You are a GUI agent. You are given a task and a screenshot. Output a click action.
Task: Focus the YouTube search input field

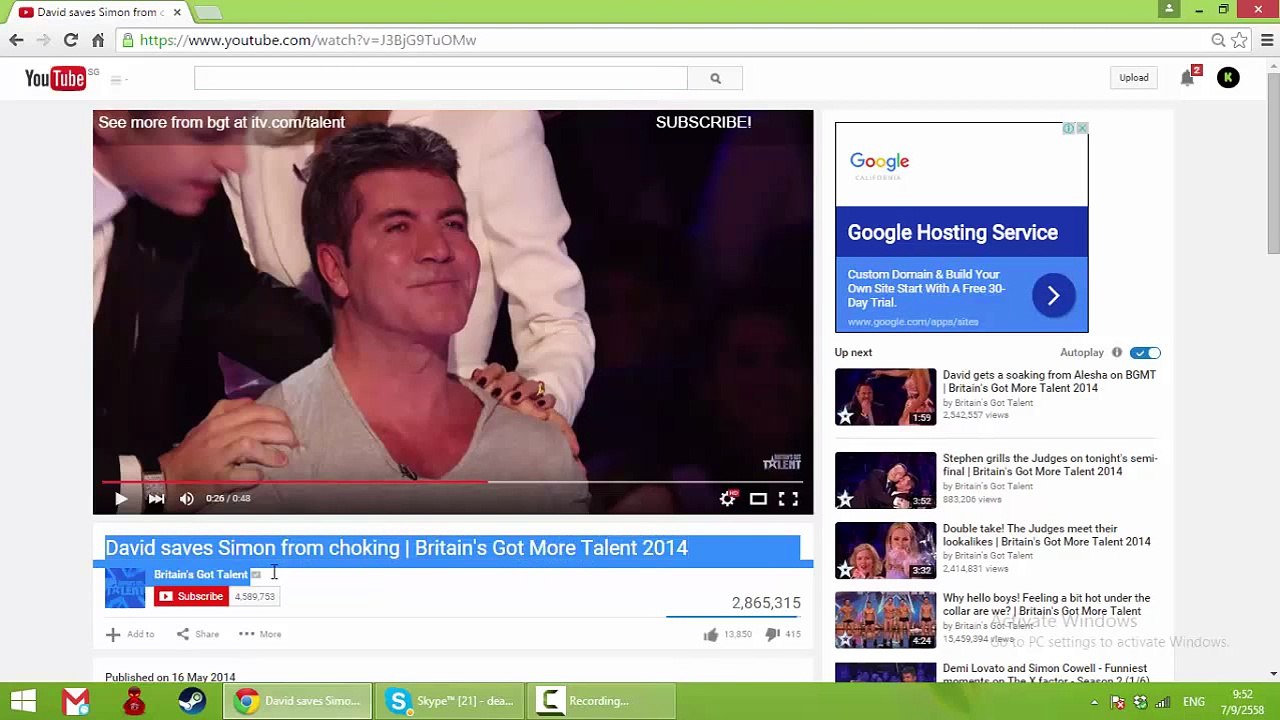441,78
